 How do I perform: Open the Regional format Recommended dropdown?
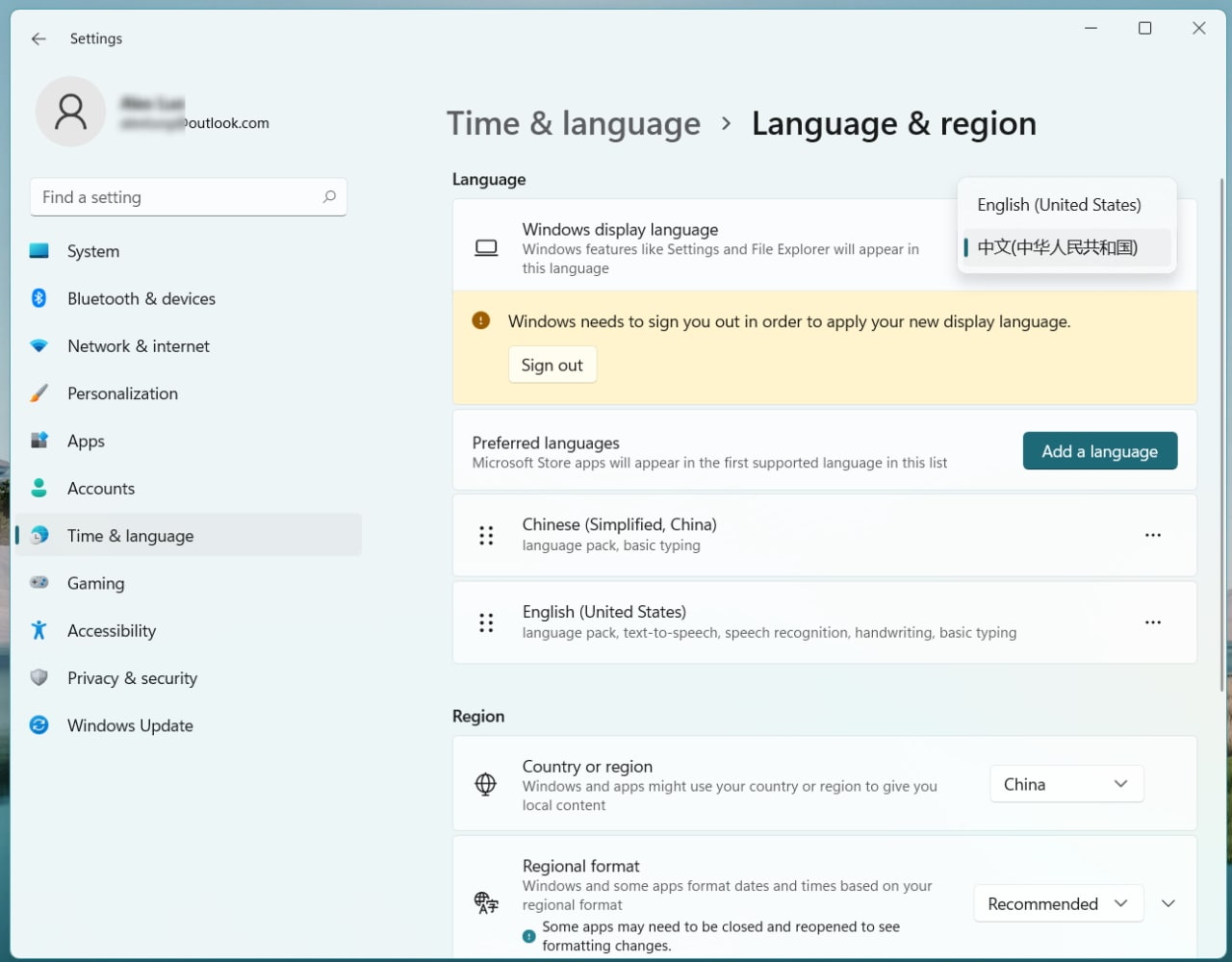click(1058, 903)
